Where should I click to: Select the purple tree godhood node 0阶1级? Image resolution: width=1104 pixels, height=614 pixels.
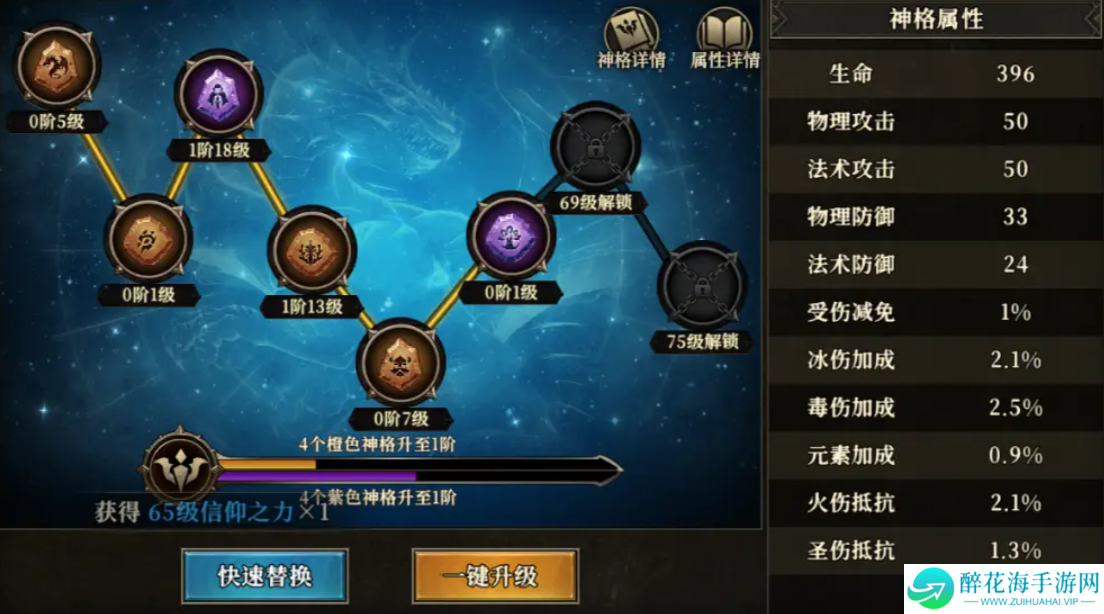click(511, 236)
